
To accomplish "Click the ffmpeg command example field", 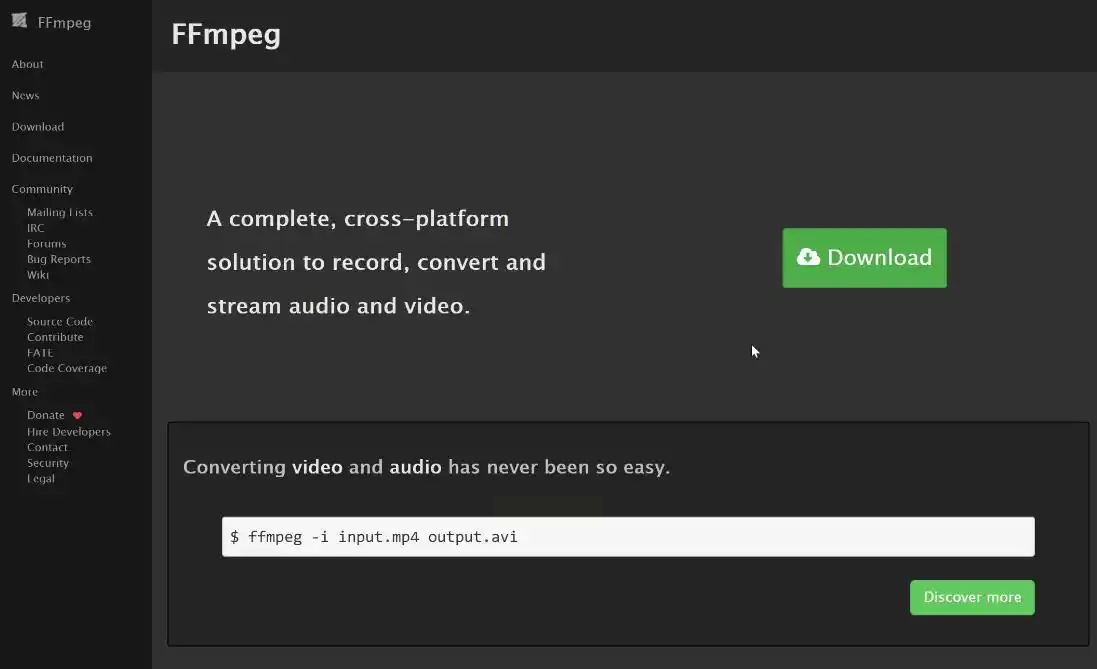I will click(x=628, y=537).
